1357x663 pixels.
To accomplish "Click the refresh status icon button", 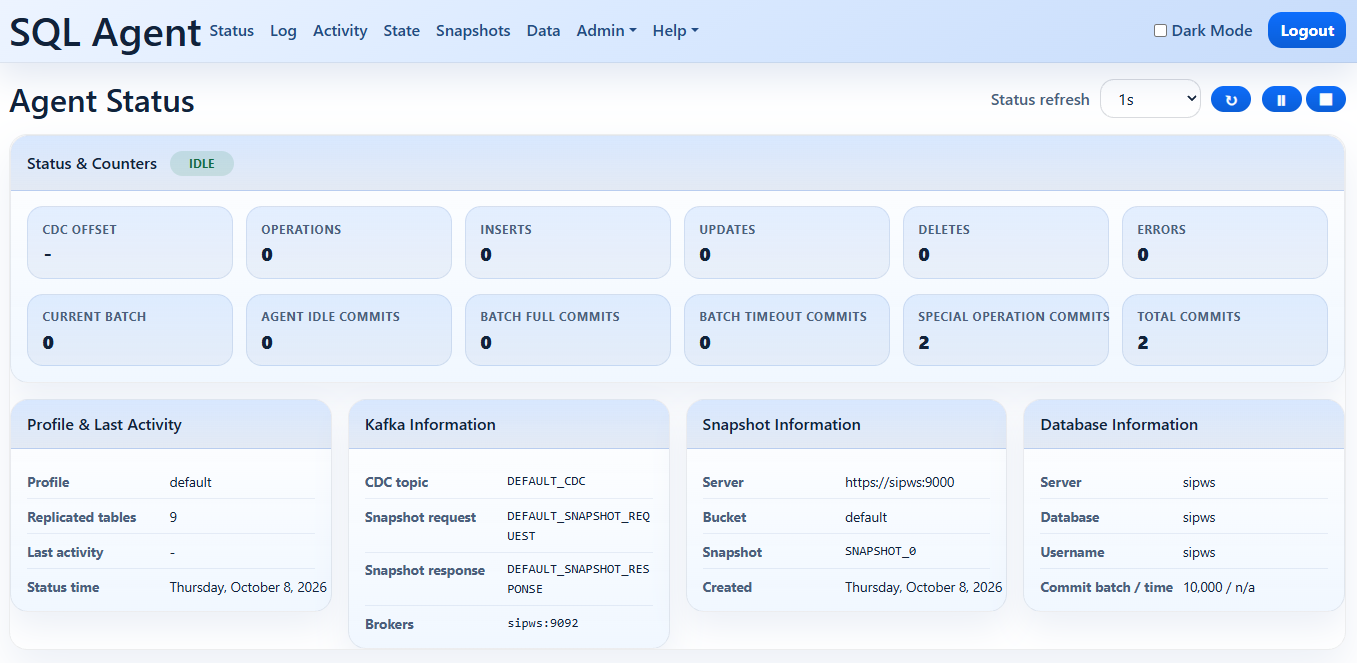I will coord(1231,99).
